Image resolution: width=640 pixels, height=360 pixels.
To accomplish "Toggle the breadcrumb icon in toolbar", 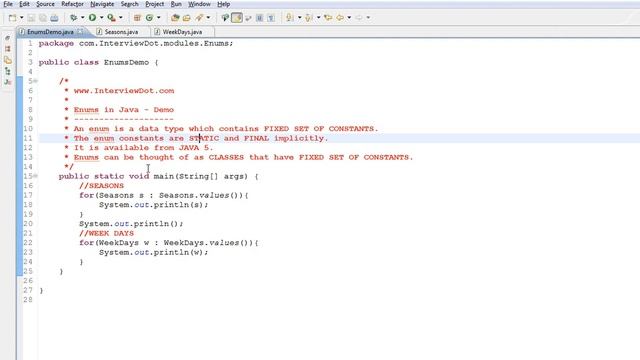I will [225, 18].
